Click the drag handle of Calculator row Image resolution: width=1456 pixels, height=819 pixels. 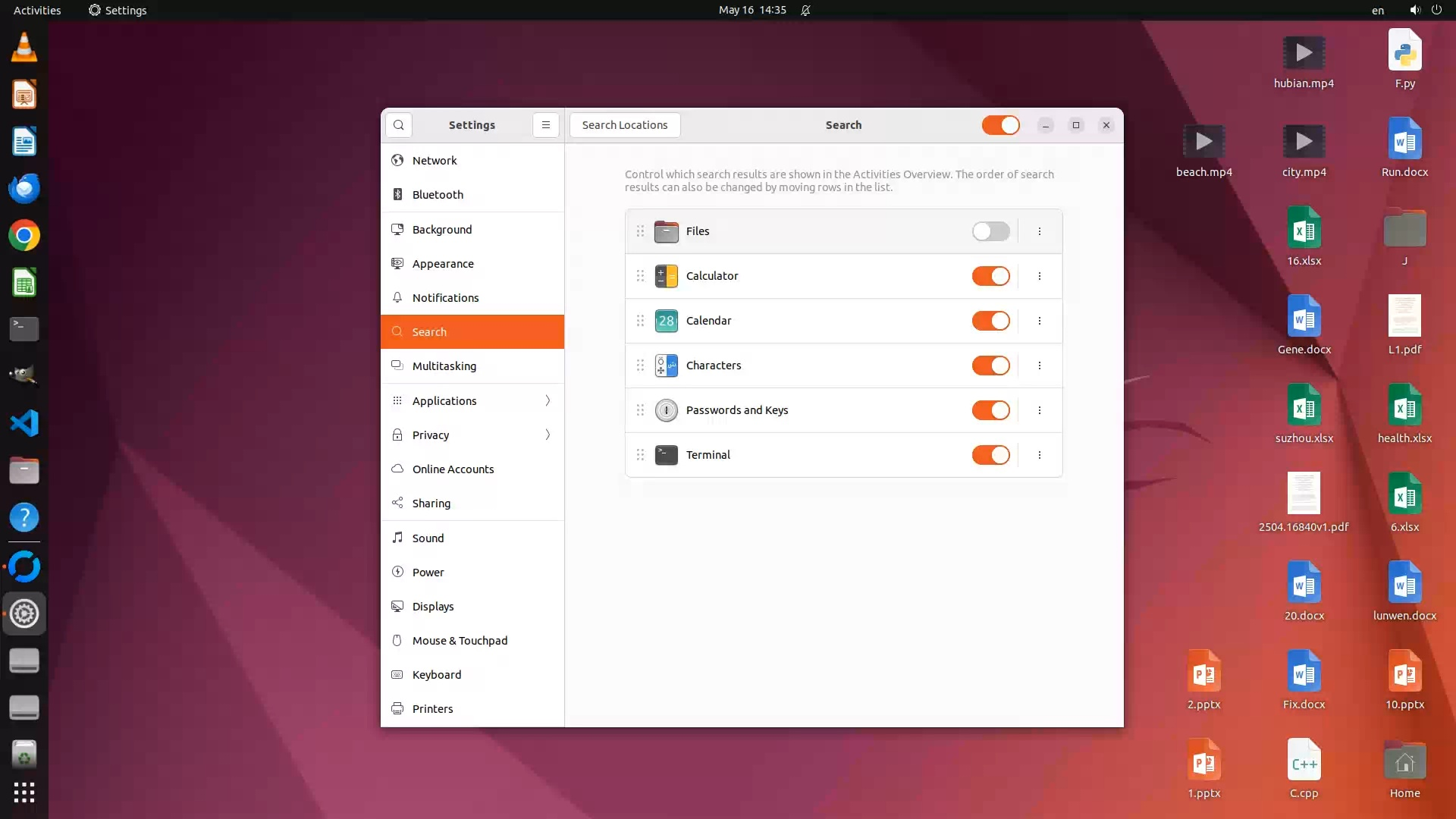(640, 276)
